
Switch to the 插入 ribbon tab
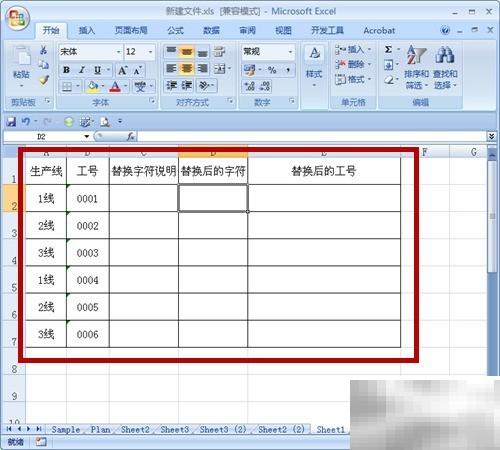coord(87,30)
